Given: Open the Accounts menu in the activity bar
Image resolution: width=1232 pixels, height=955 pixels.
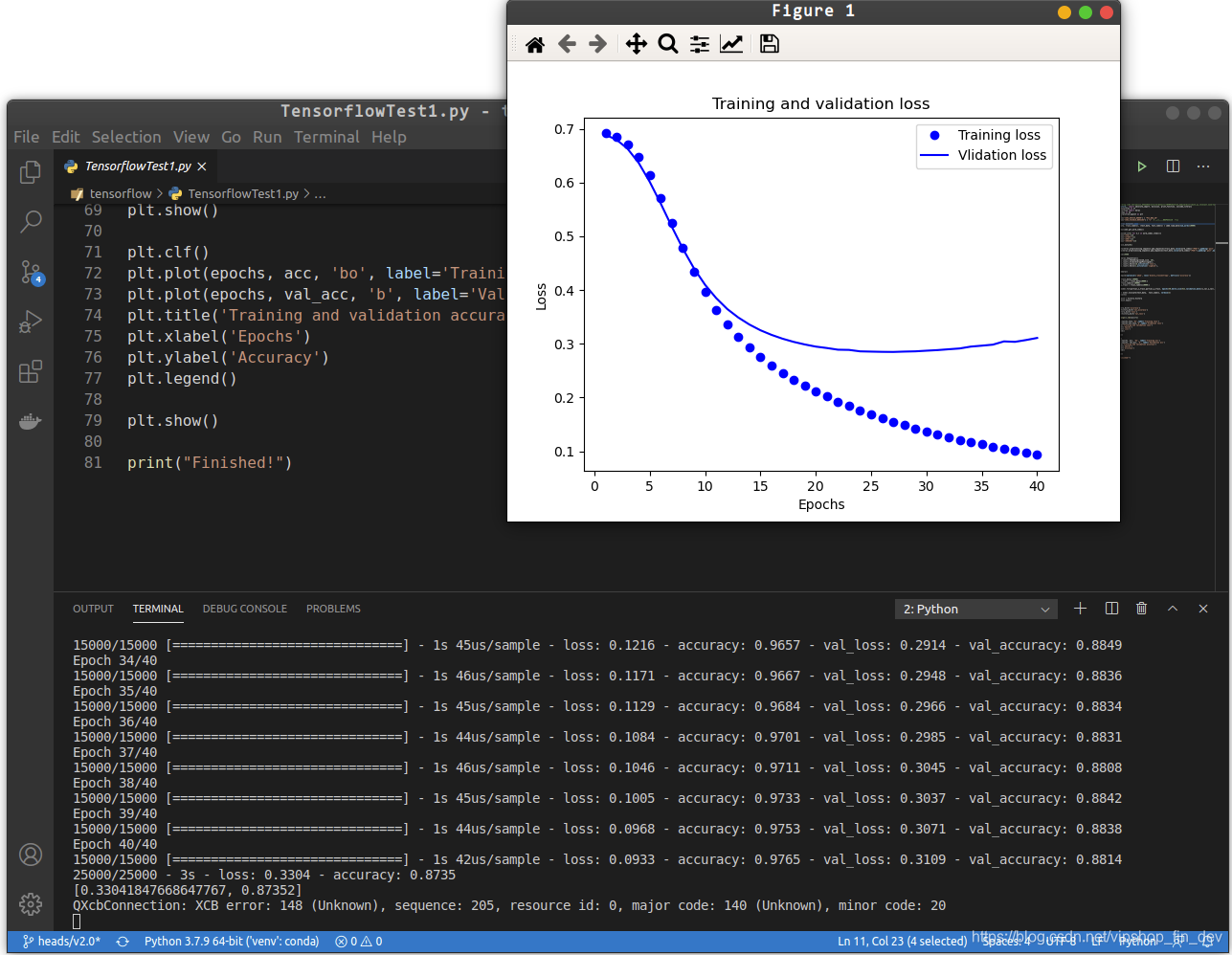Looking at the screenshot, I should [x=31, y=855].
